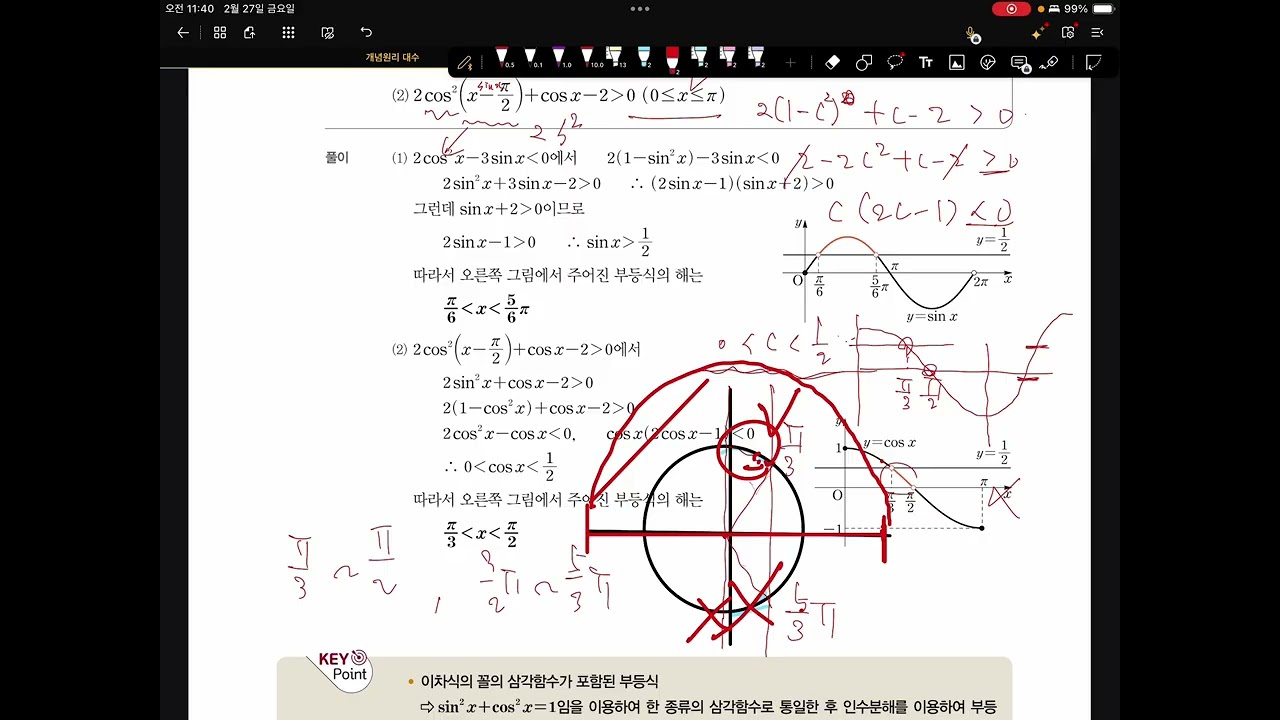Toggle the Apple Pencil drawing mode icon
This screenshot has height=720, width=1280.
pyautogui.click(x=465, y=62)
